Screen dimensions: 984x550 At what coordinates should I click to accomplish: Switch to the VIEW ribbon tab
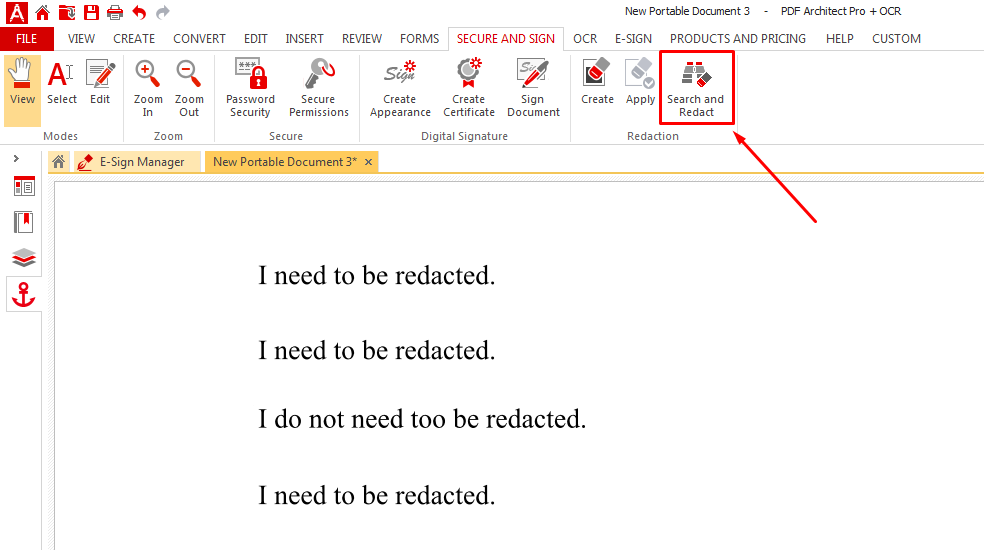82,39
